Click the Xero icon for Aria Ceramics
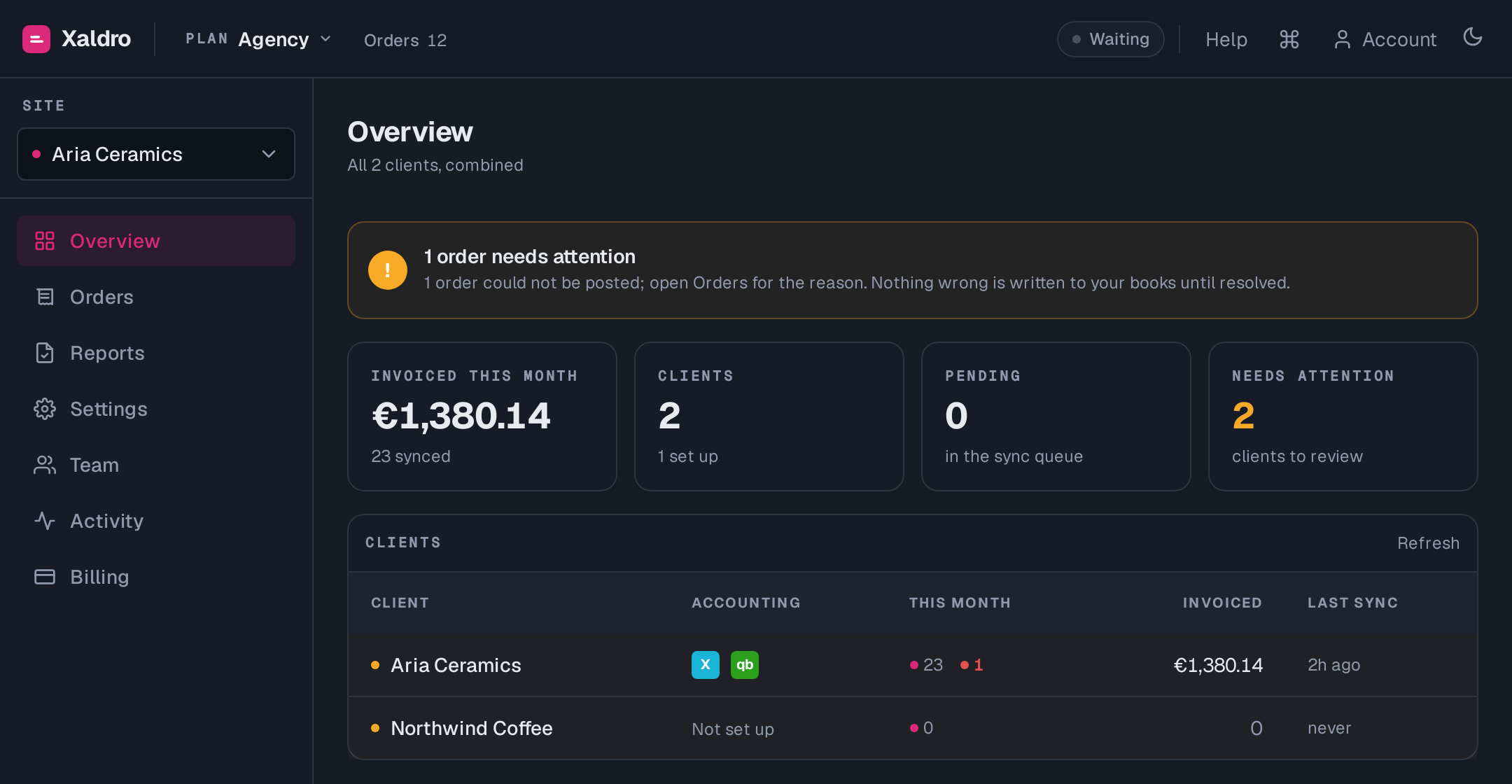Screen dimensions: 1512x784 coord(706,665)
